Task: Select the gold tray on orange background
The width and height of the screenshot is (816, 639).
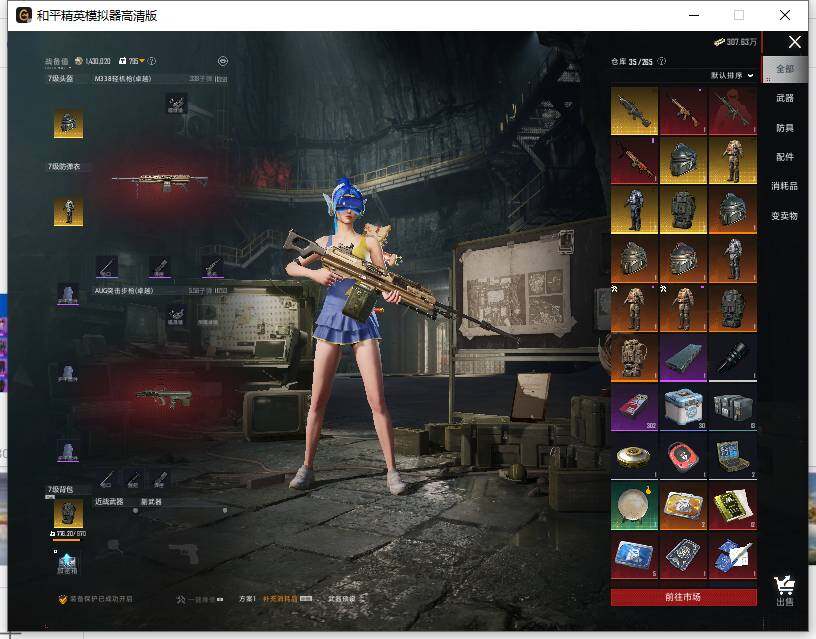Action: [683, 506]
